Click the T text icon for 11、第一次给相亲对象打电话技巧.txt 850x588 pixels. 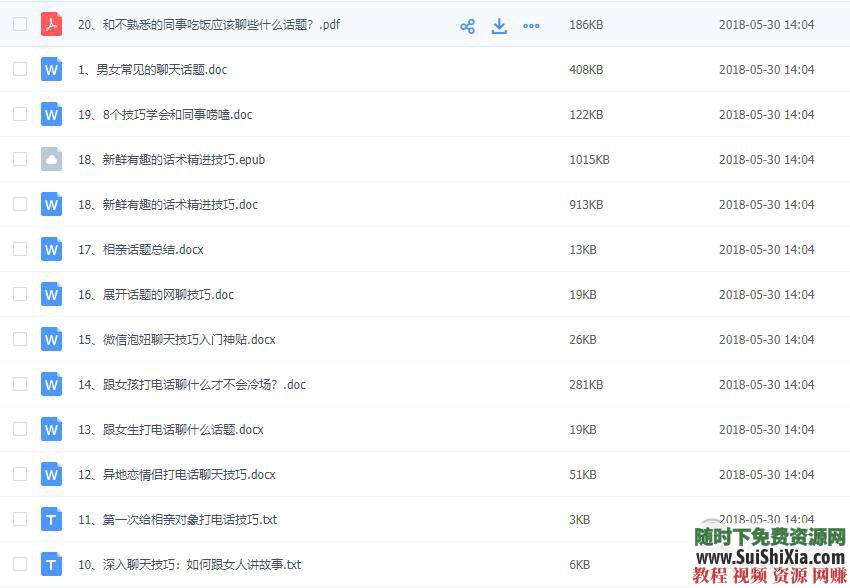[51, 519]
